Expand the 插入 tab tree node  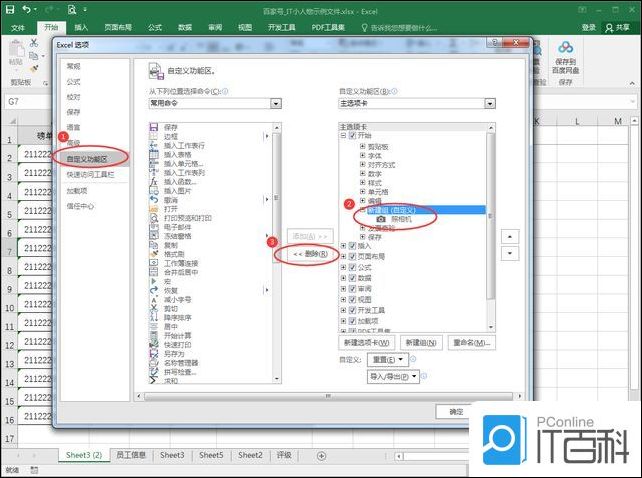(x=344, y=246)
